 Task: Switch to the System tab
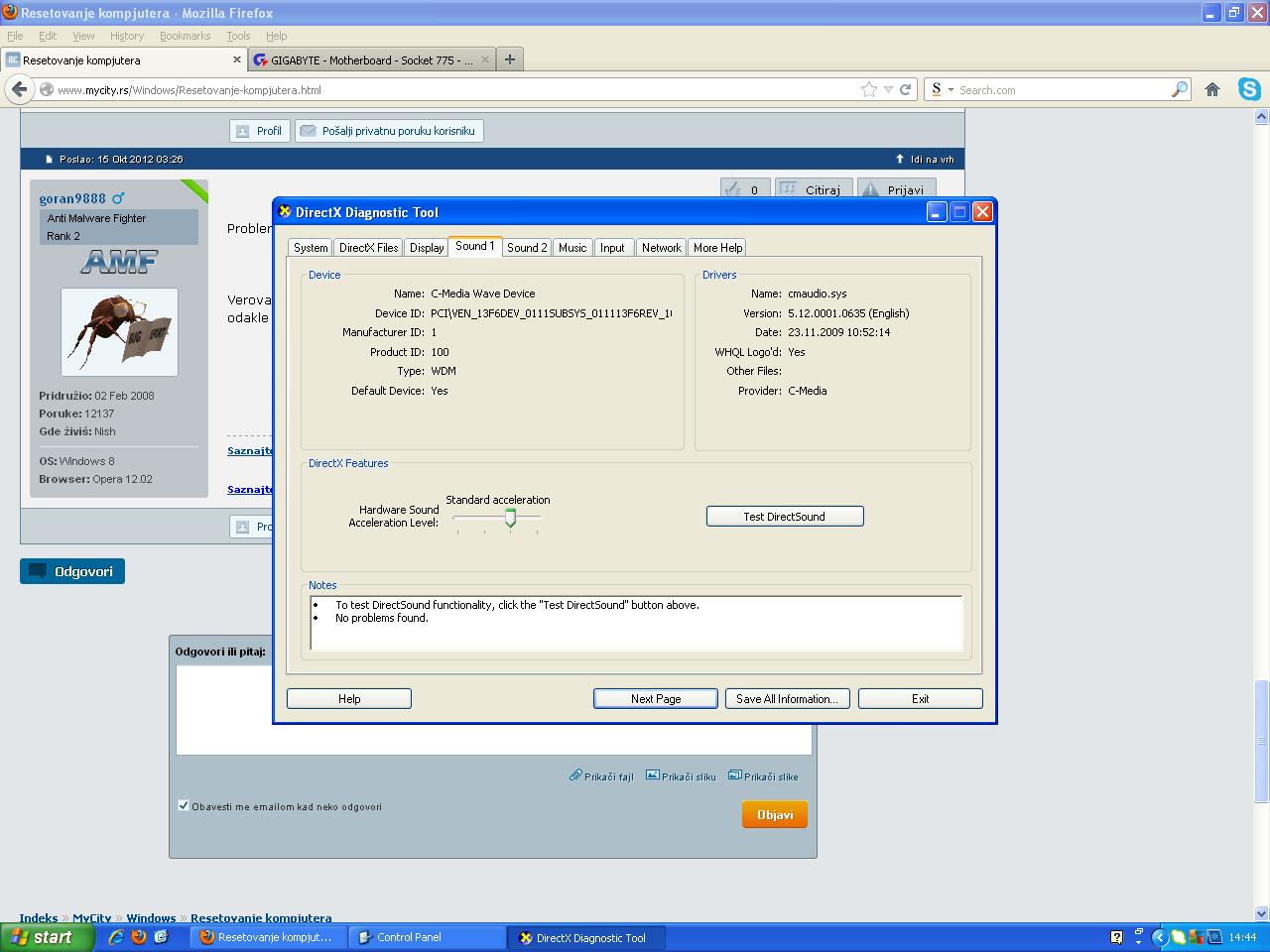[311, 248]
